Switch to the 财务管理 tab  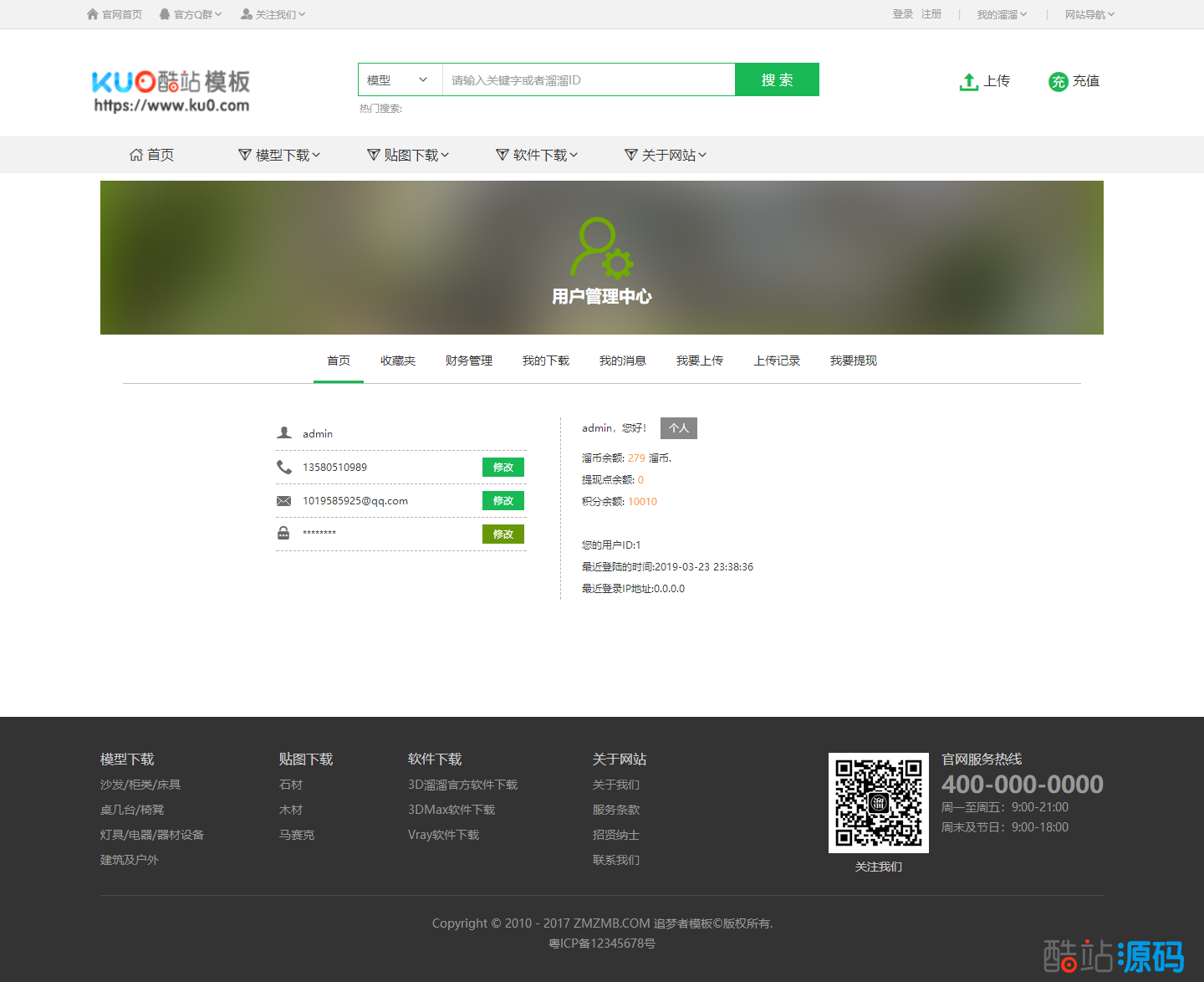(468, 361)
